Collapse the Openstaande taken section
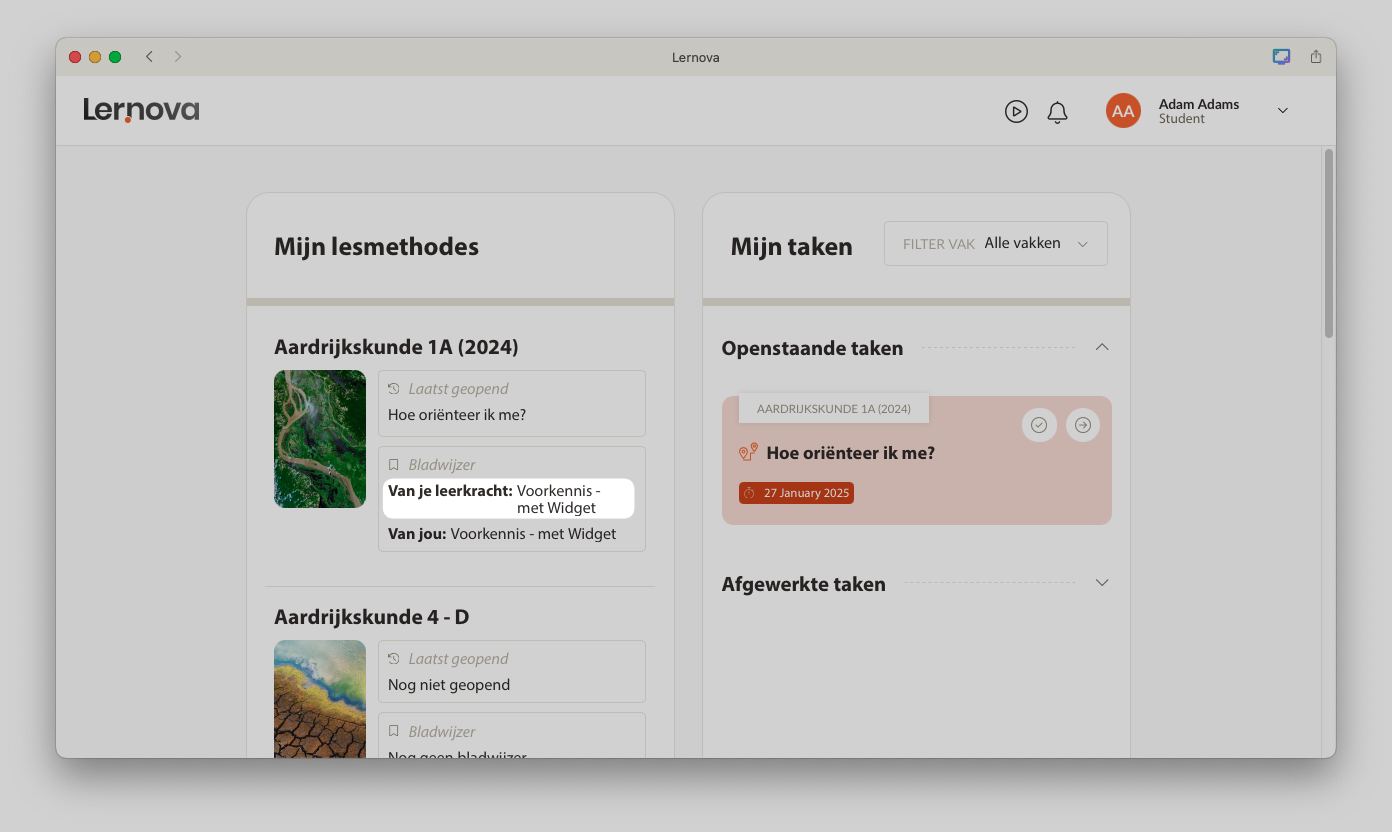1392x832 pixels. (1102, 347)
